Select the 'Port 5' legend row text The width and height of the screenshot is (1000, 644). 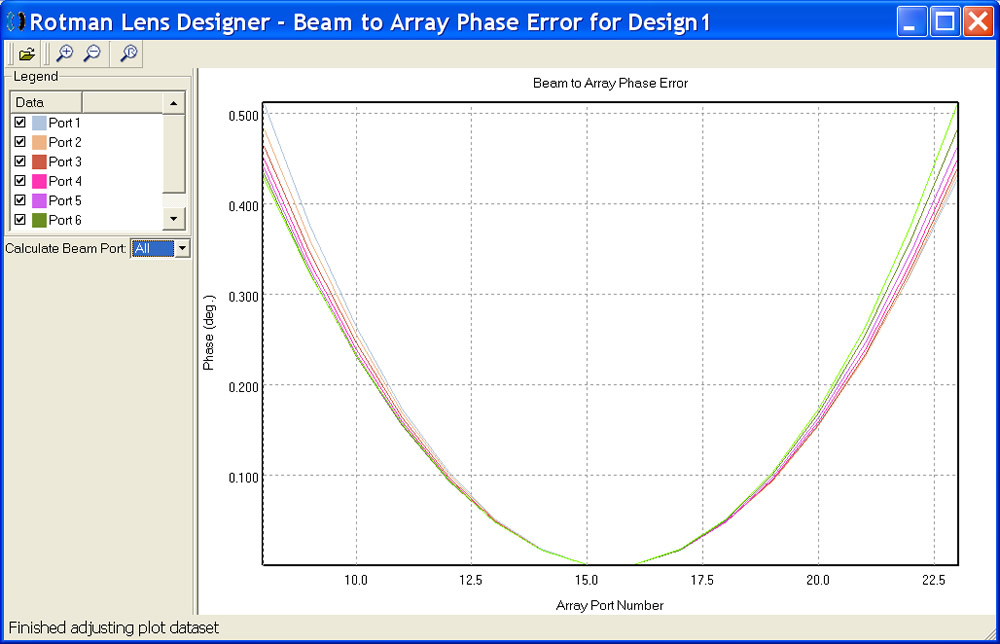click(x=65, y=201)
